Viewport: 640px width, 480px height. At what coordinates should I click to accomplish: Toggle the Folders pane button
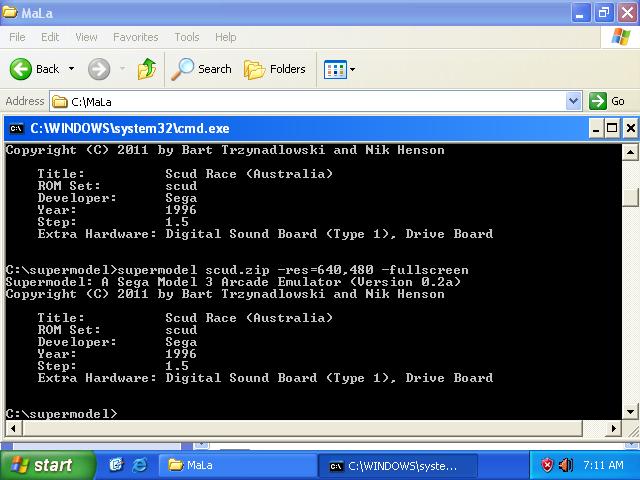coord(274,69)
